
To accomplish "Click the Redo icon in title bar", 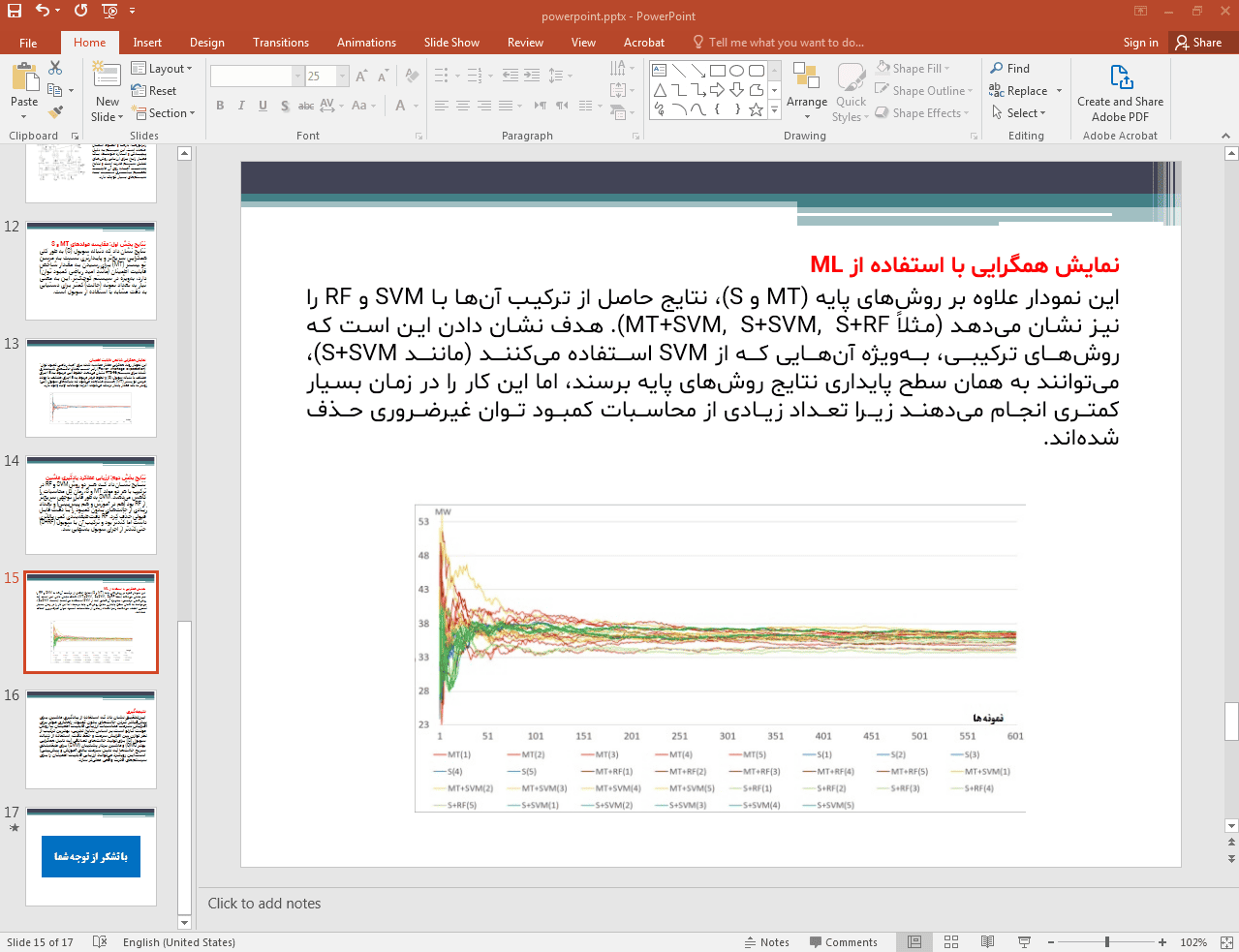I will [x=80, y=11].
